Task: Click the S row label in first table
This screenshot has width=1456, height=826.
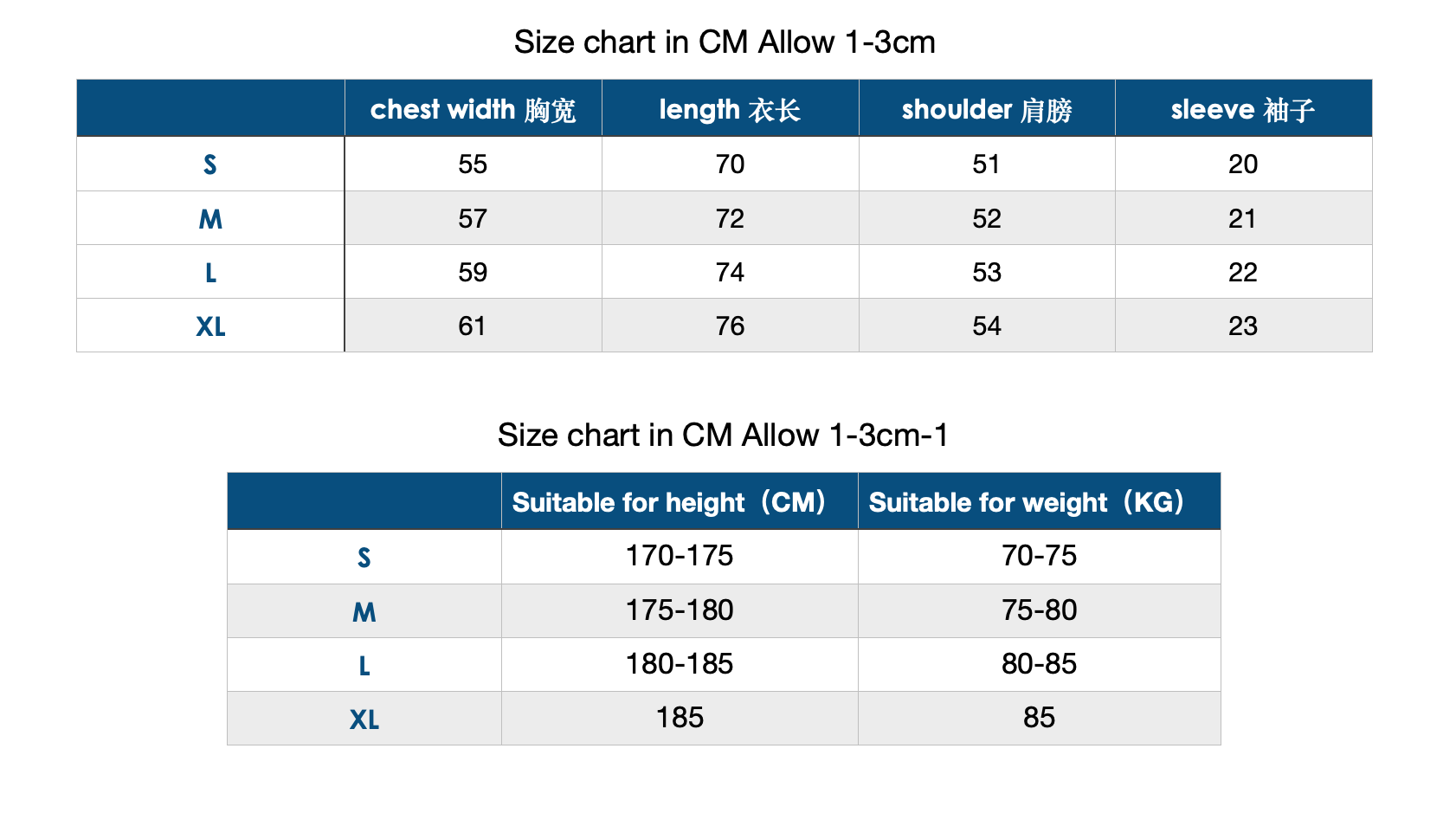Action: coord(210,165)
